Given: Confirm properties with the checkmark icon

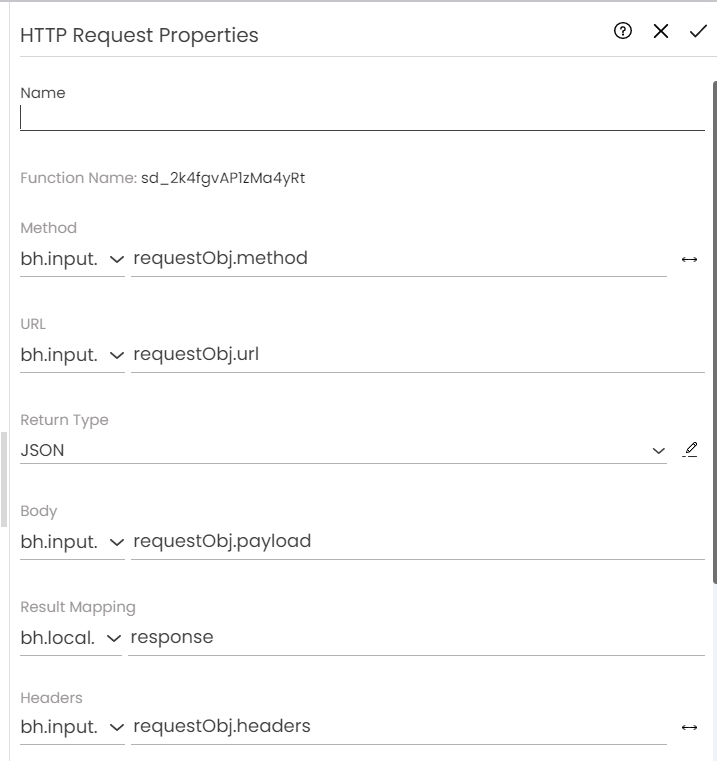Looking at the screenshot, I should click(x=698, y=31).
